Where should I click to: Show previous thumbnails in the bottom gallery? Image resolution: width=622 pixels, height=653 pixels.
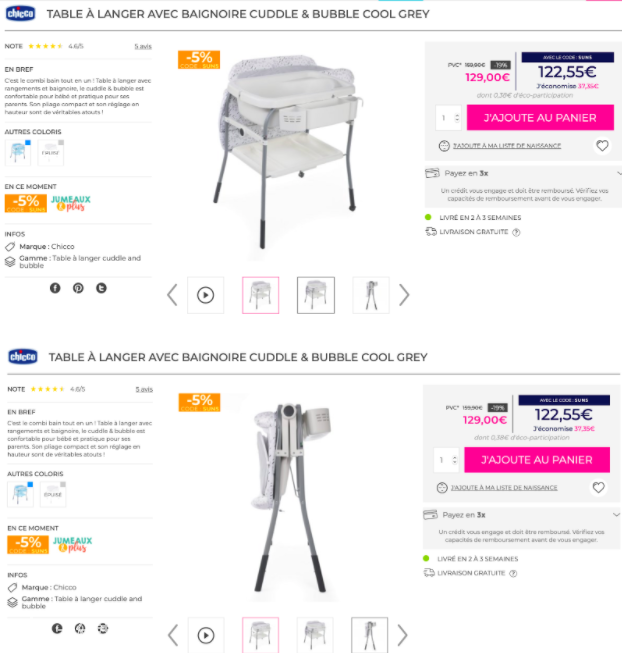pyautogui.click(x=173, y=635)
